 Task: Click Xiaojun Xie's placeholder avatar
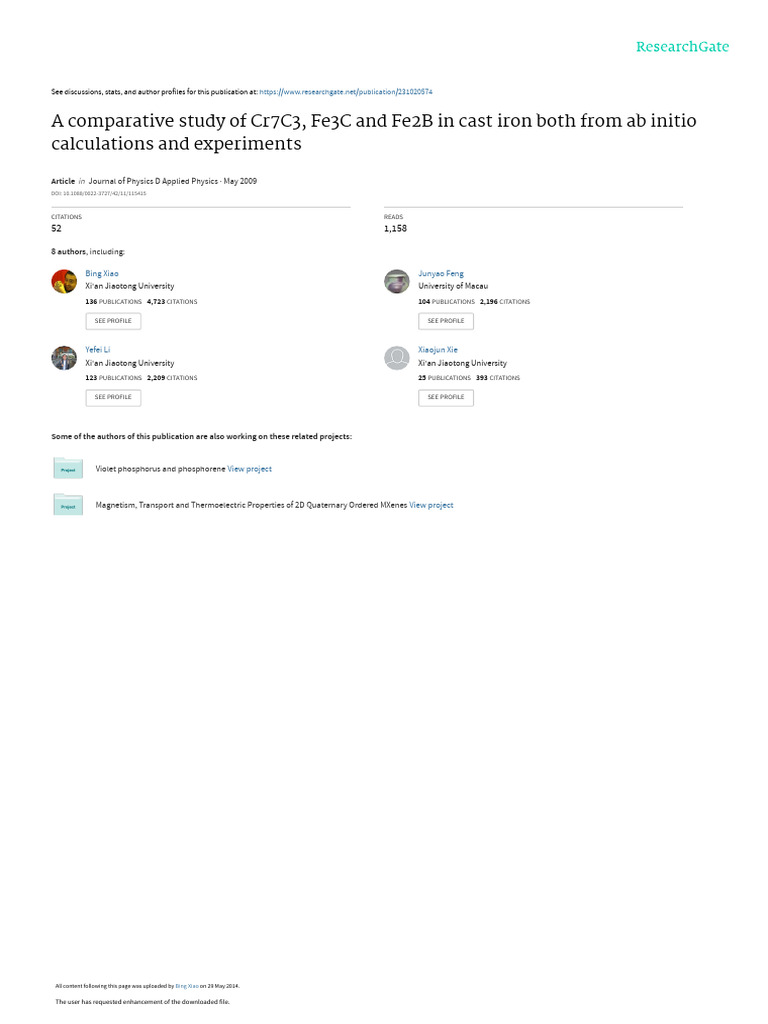[396, 358]
